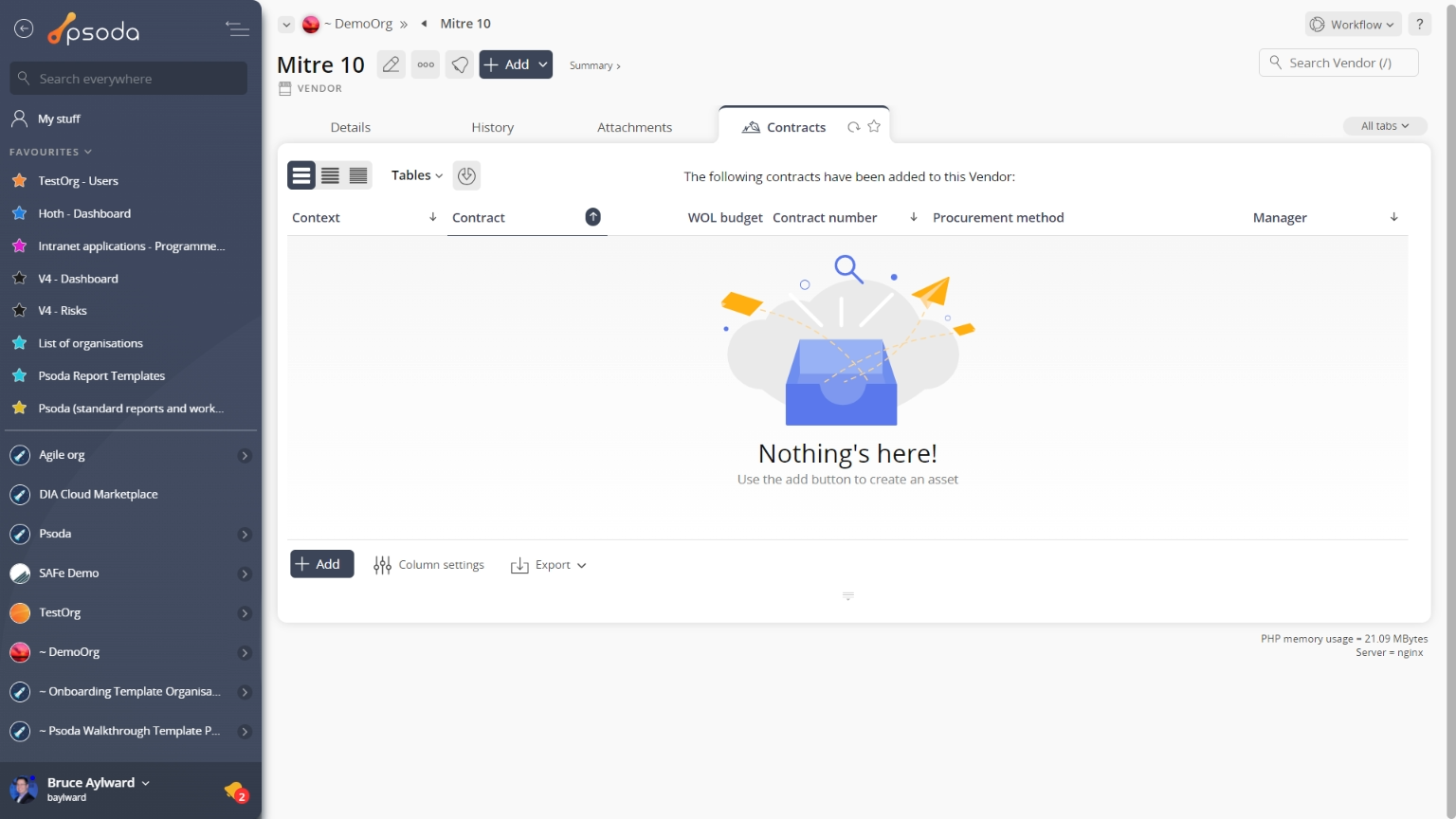This screenshot has height=819, width=1456.
Task: Select the medium row density view
Action: (x=330, y=175)
